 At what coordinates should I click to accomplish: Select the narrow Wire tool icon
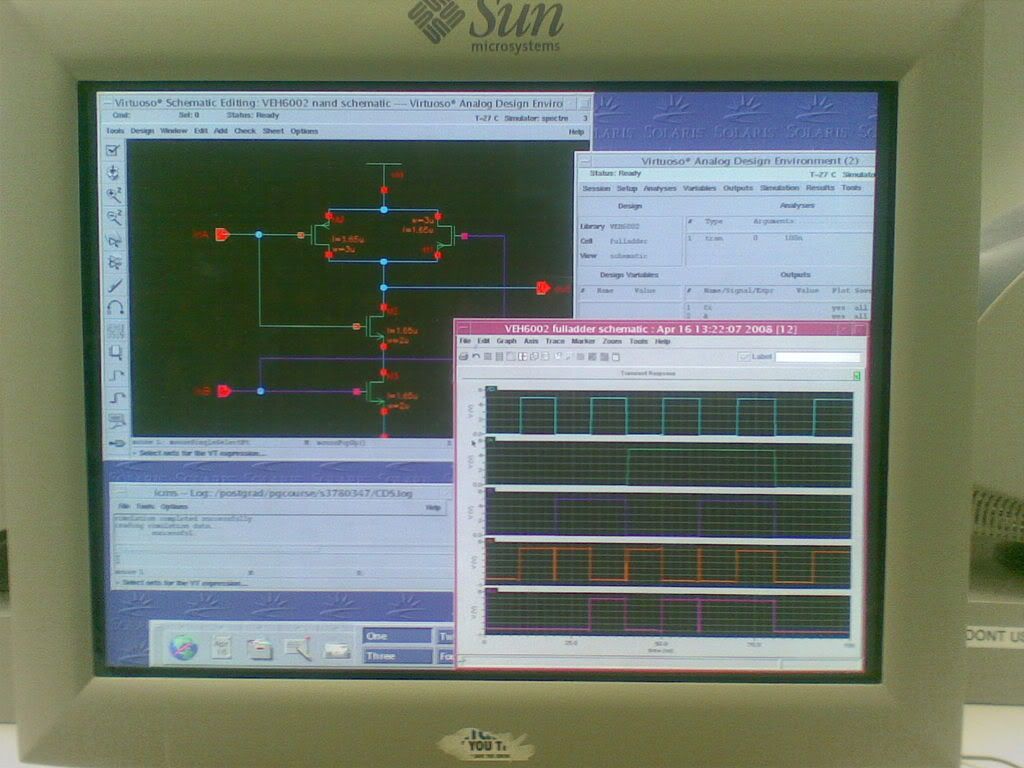(116, 376)
